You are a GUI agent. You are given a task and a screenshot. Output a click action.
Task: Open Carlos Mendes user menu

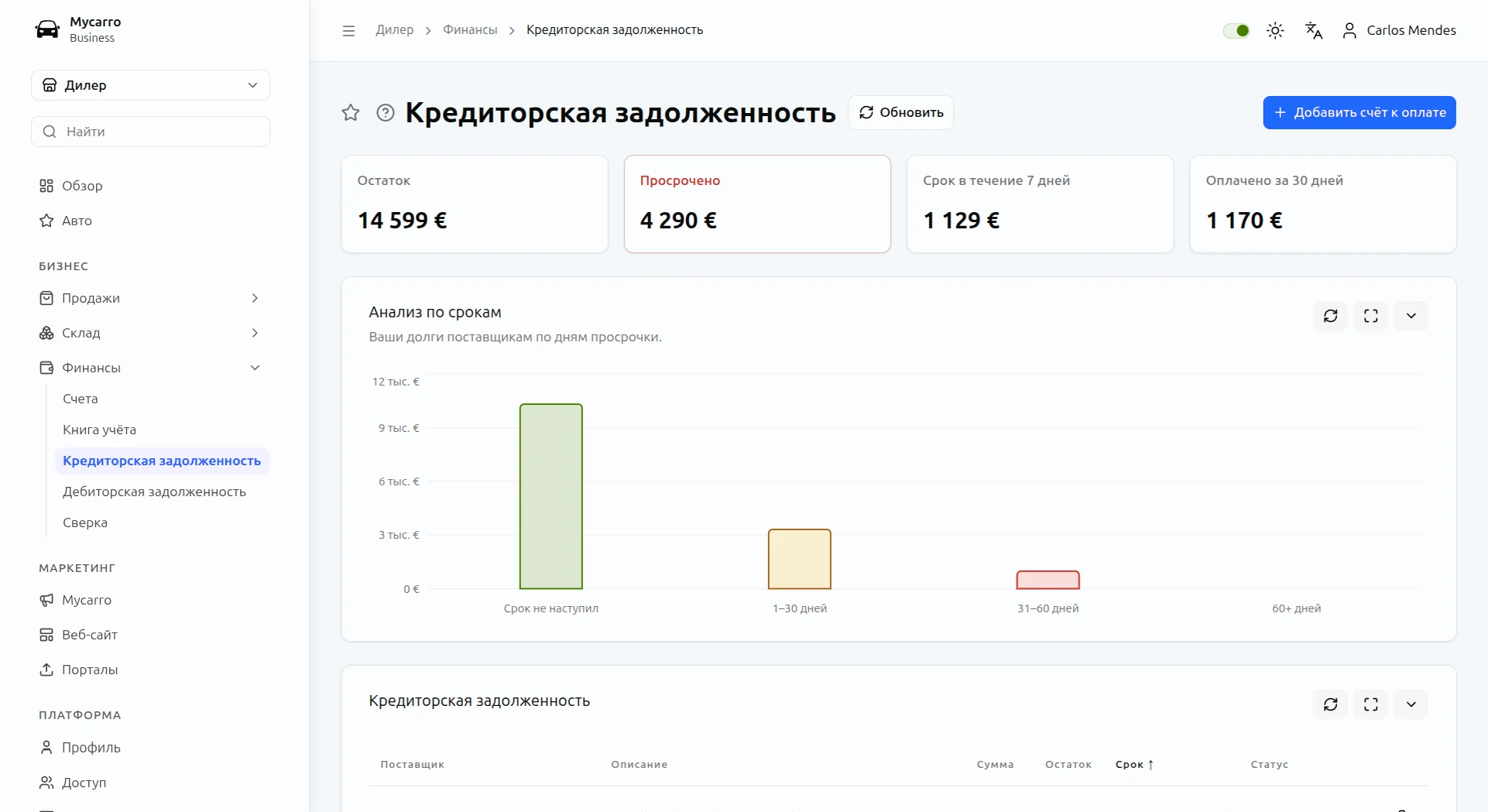[1399, 30]
